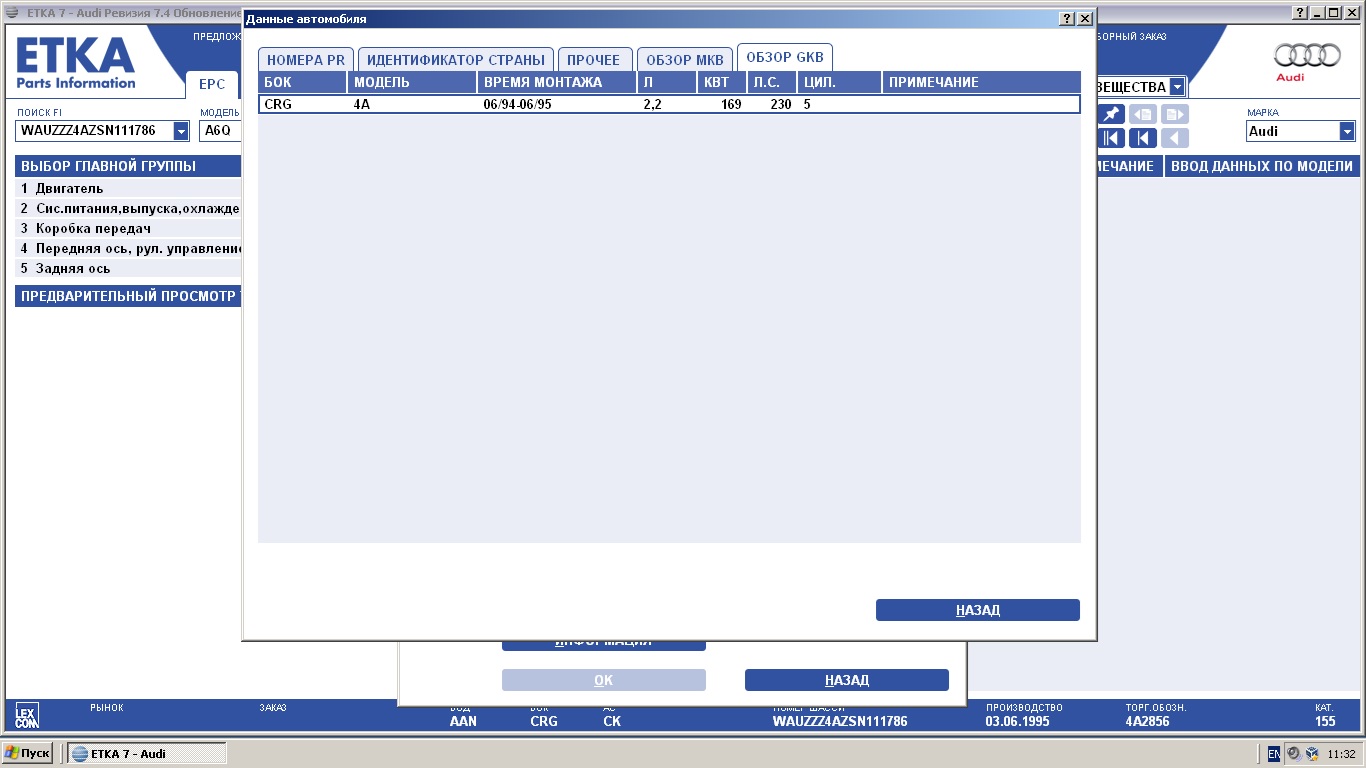Click the jump-to-first double-bar arrow icon

click(1111, 139)
